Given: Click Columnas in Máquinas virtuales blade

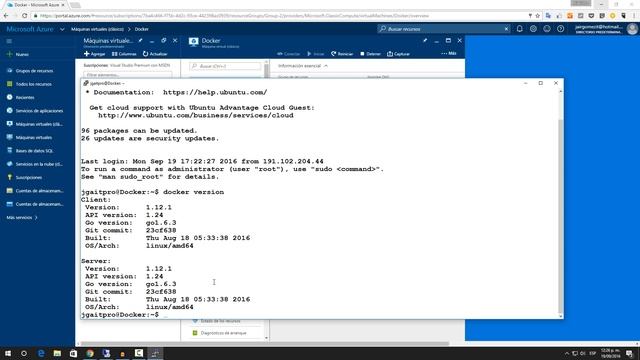Looking at the screenshot, I should tap(124, 54).
